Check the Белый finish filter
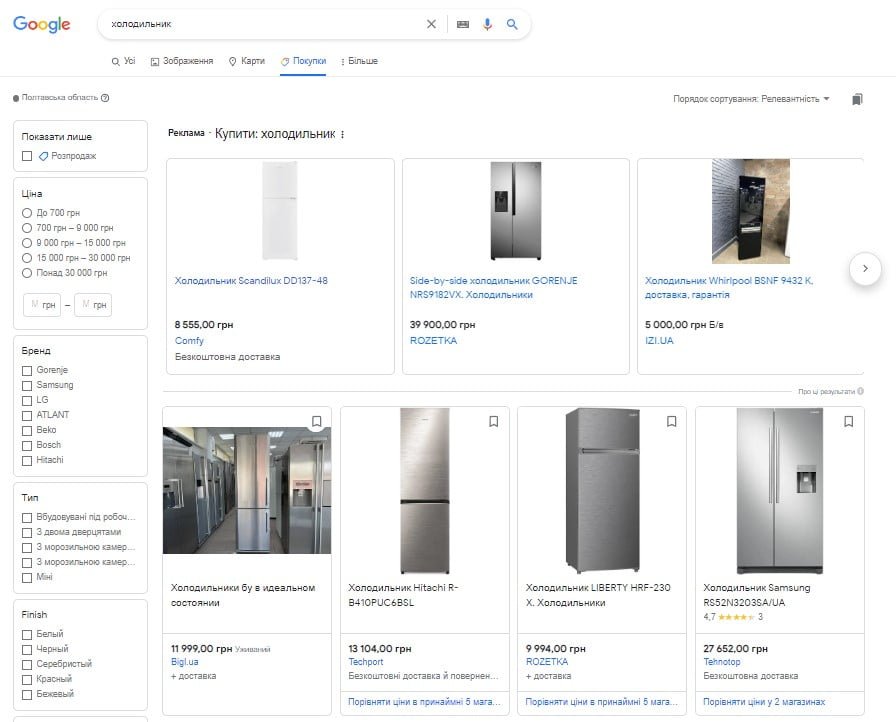896x722 pixels. tap(27, 635)
